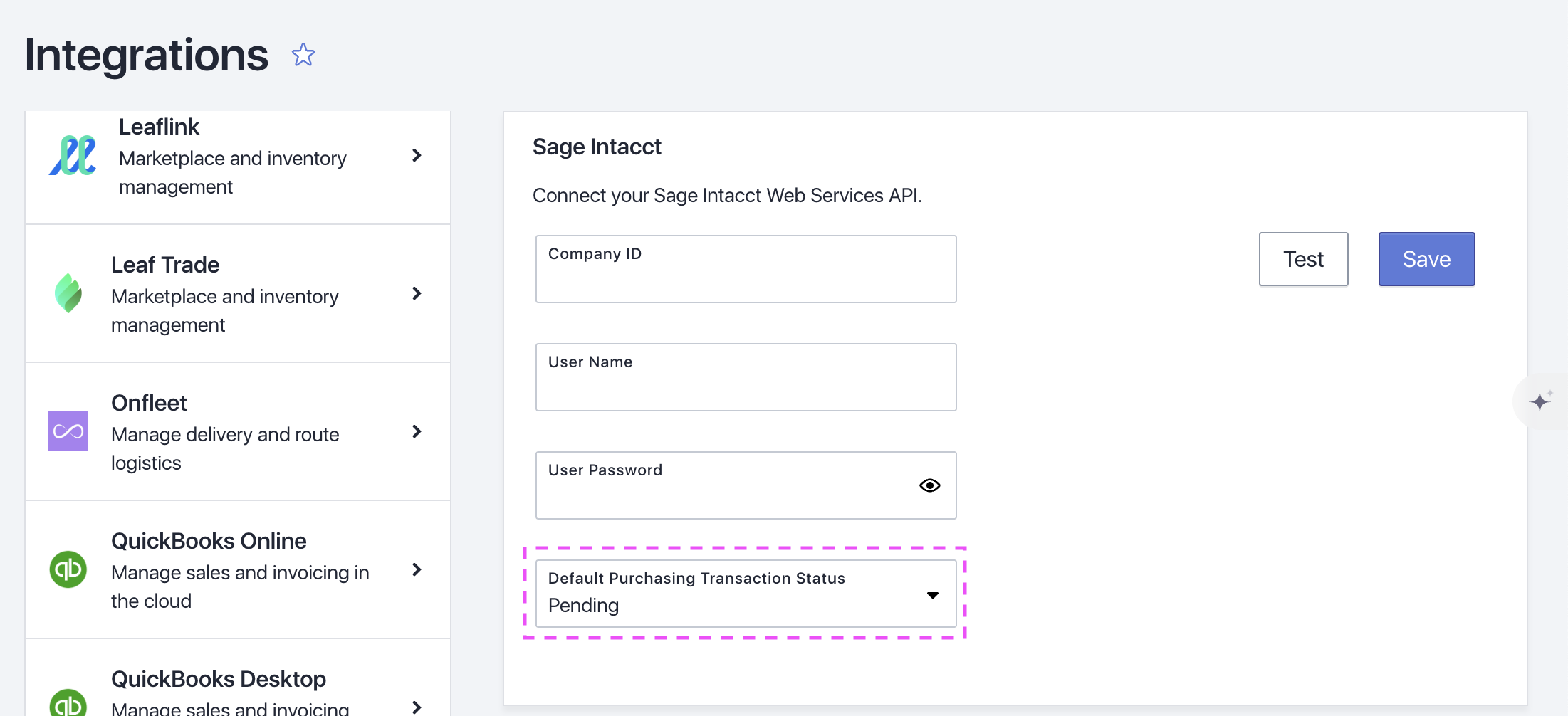Select the Leaf Trade integration title

165,265
